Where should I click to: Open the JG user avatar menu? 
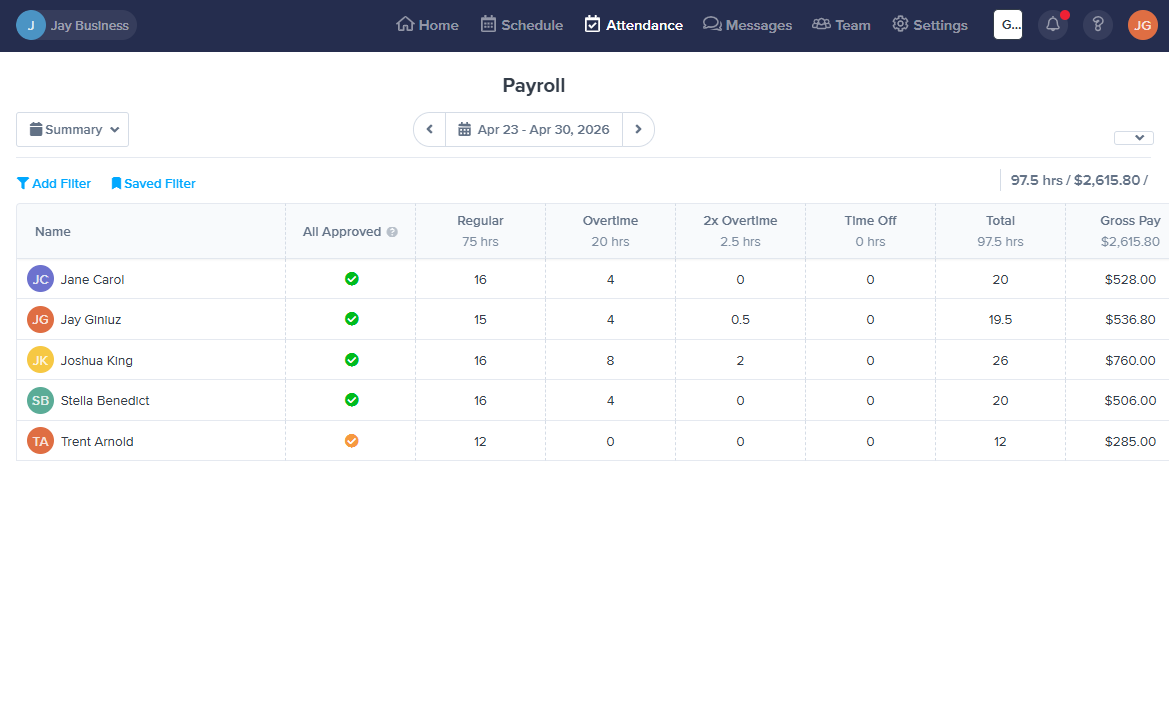pyautogui.click(x=1142, y=25)
